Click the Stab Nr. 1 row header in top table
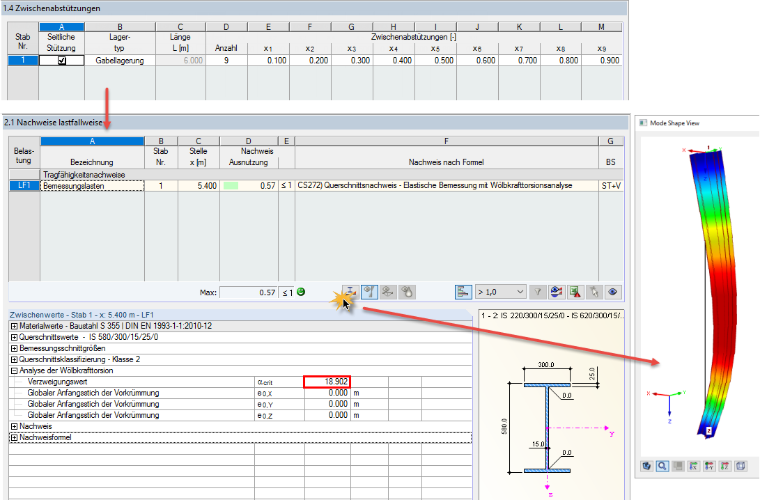The image size is (760, 500). click(23, 61)
